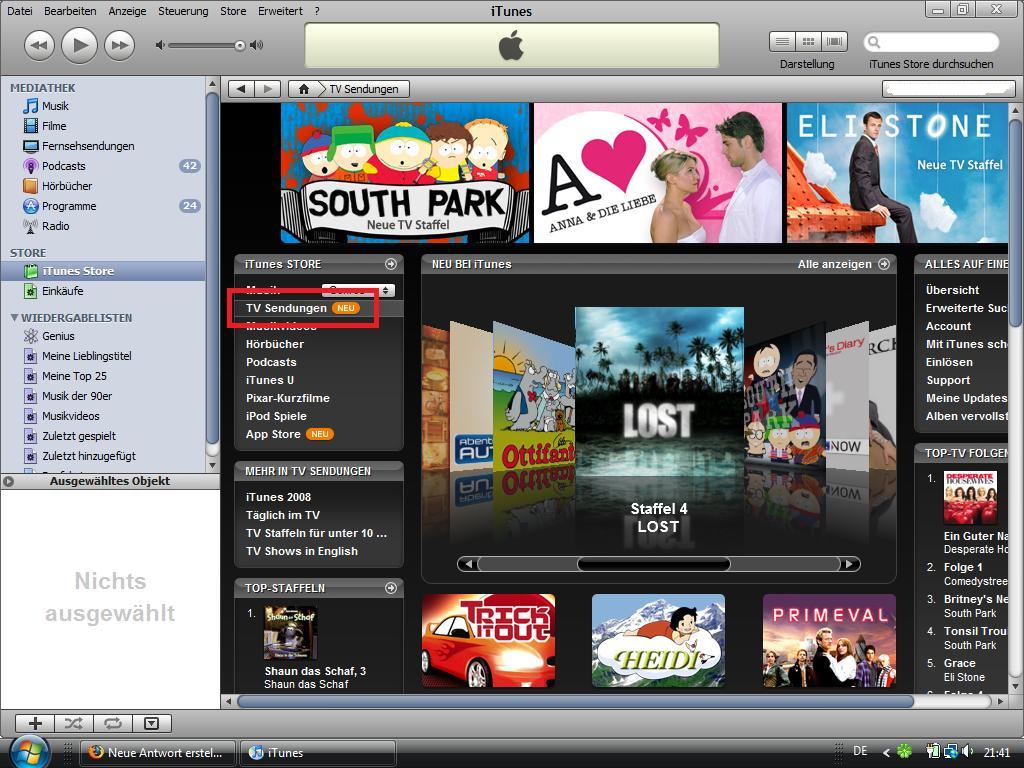Open the Store menu

(x=233, y=11)
